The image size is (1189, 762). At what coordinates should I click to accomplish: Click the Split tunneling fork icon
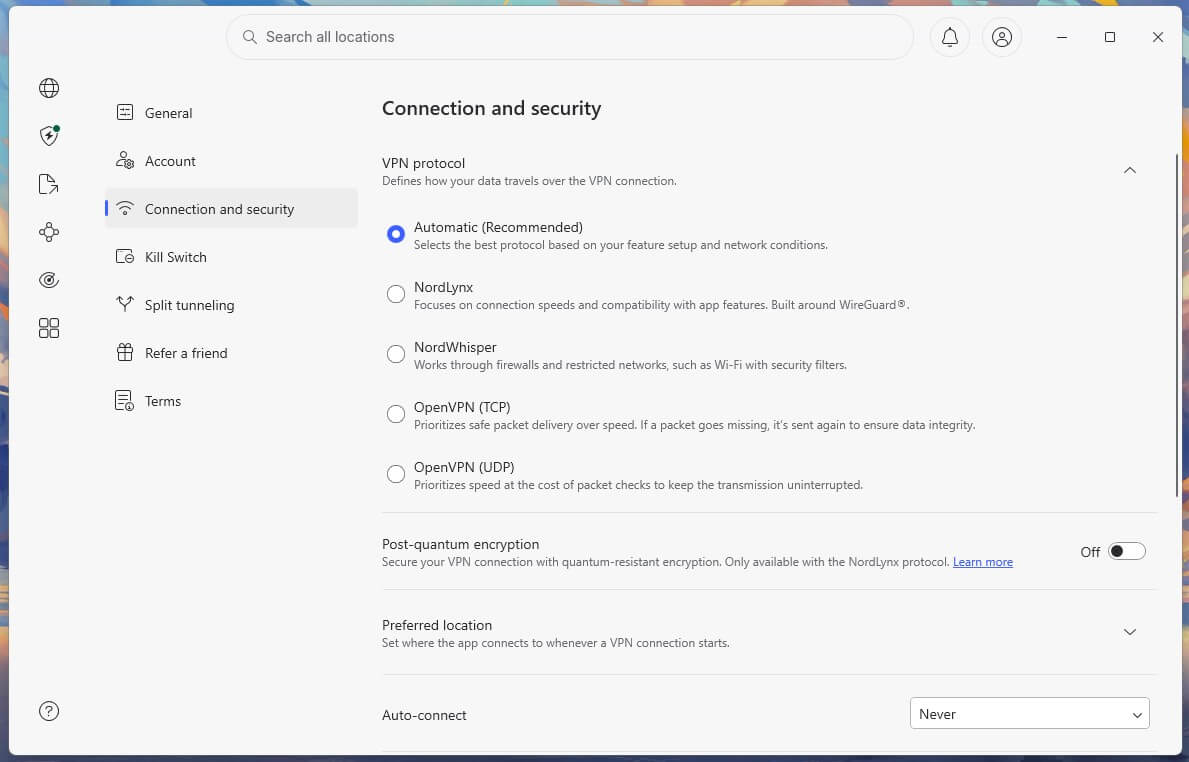125,305
